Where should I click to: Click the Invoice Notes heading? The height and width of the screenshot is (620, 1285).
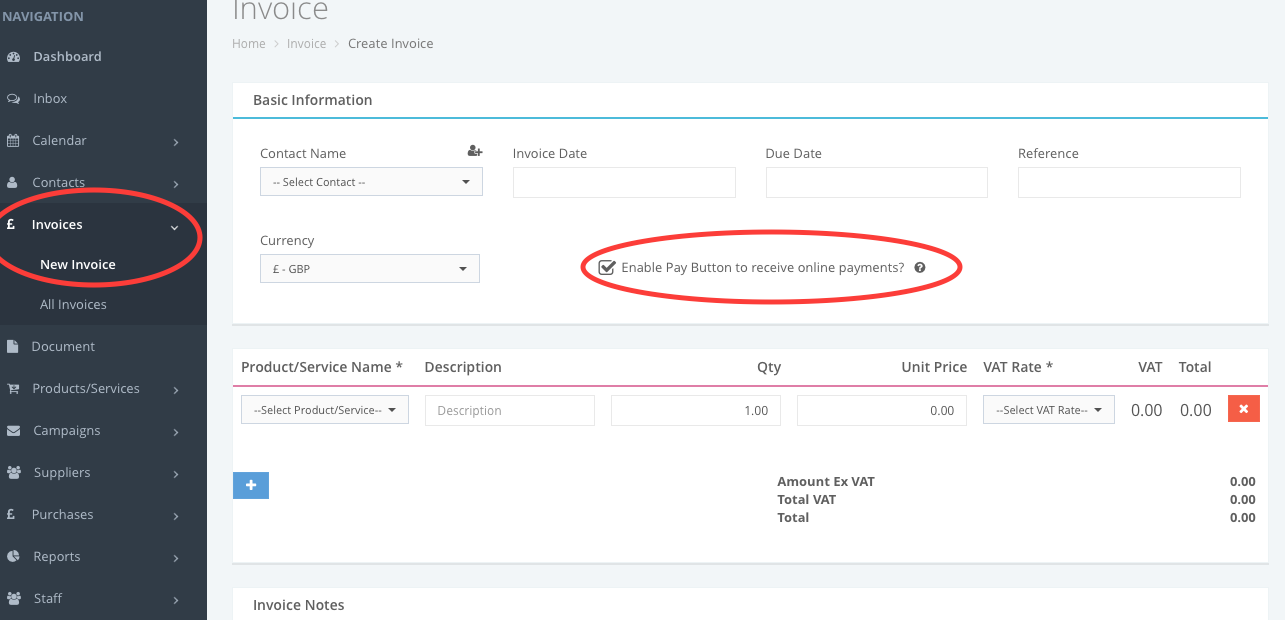coord(299,605)
